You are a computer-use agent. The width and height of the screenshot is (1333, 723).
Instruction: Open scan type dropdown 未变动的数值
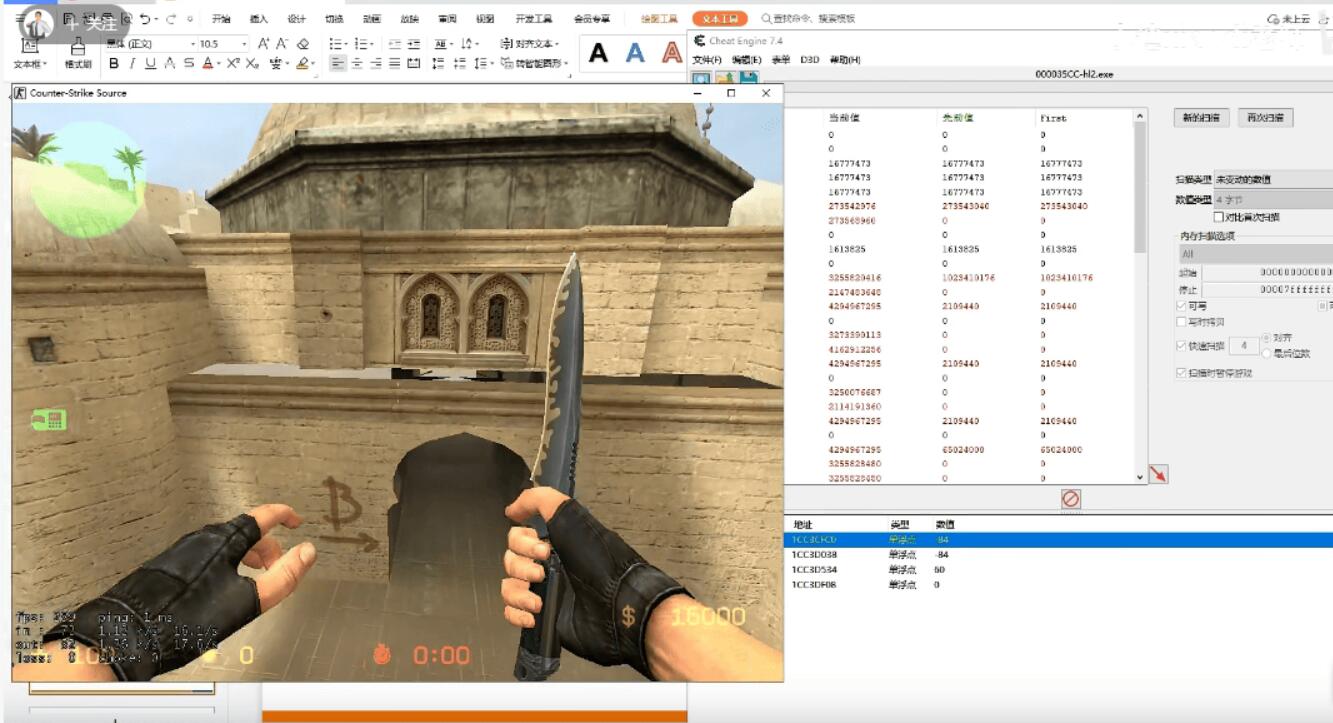[1273, 179]
